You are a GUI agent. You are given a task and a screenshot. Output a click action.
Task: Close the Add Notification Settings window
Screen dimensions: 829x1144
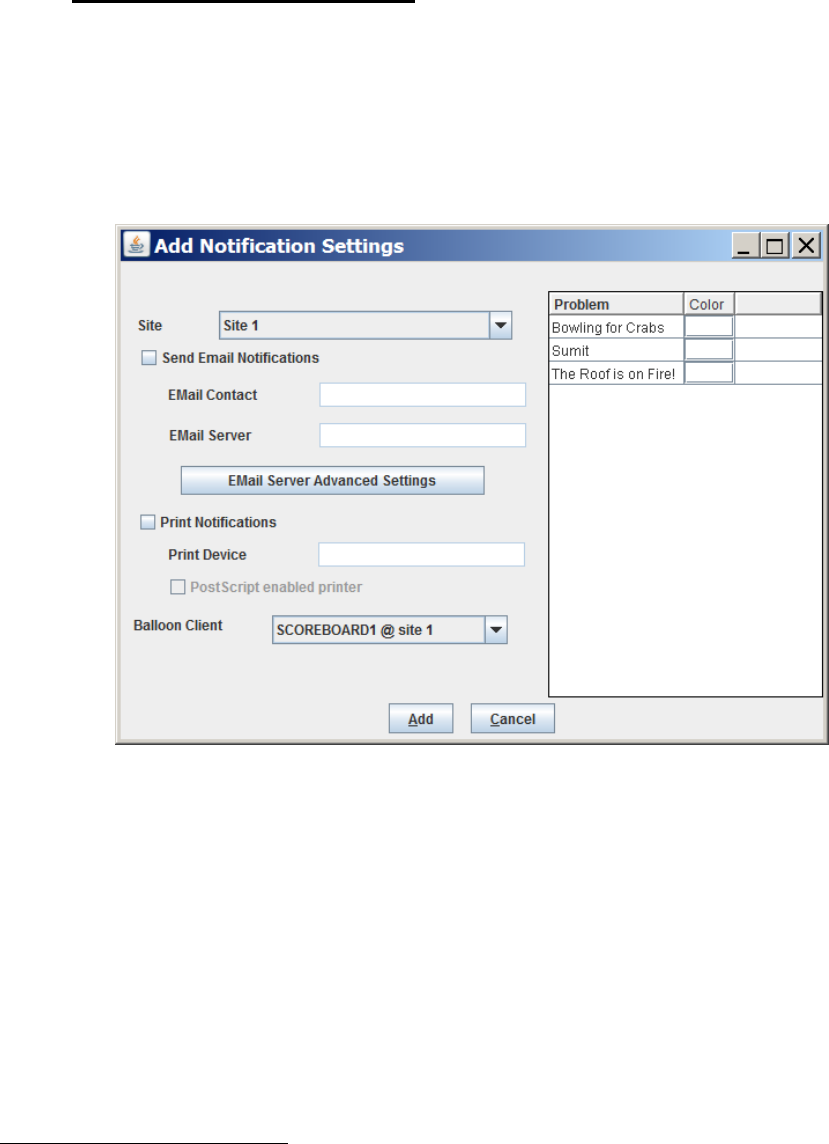(x=806, y=245)
